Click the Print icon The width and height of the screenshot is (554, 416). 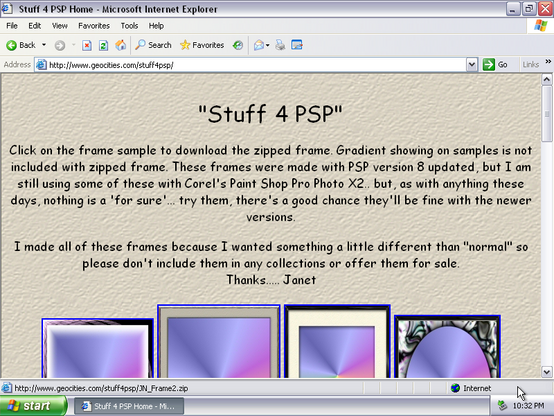tap(280, 45)
